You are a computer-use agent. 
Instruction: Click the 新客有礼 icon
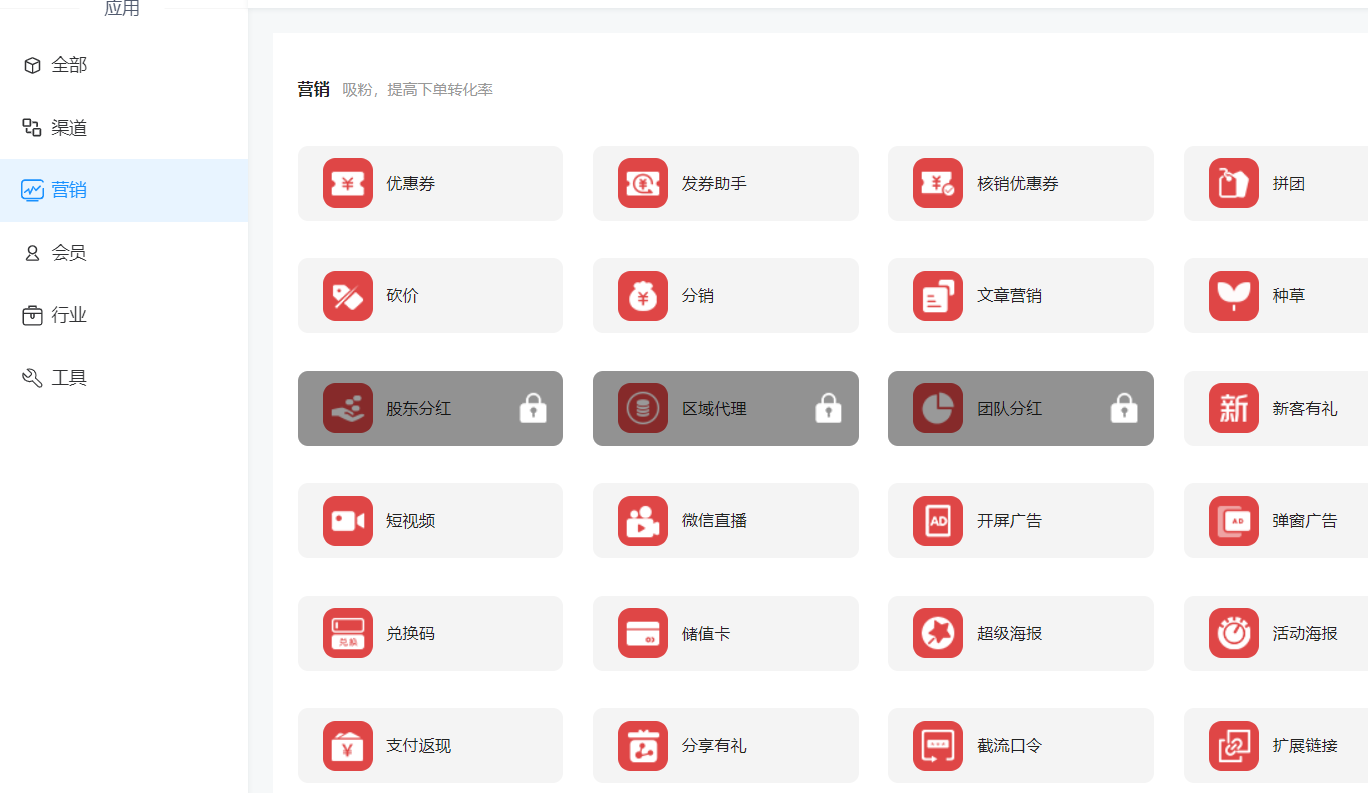(1233, 408)
